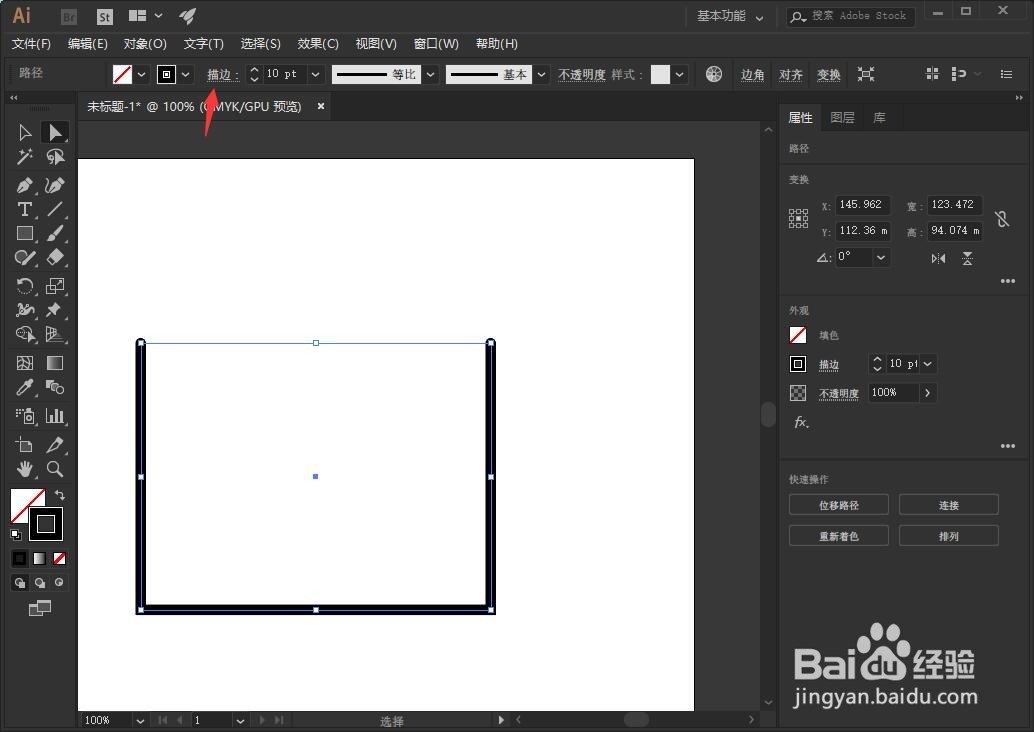1034x732 pixels.
Task: Select the Magic Wand tool
Action: point(24,157)
